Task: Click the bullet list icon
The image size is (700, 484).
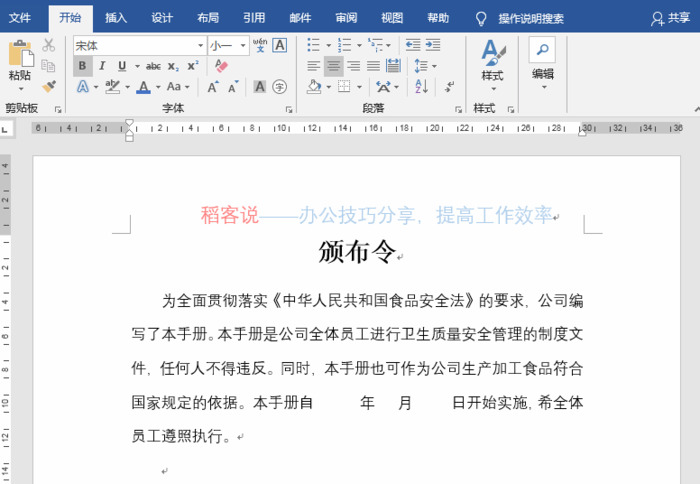Action: 314,45
